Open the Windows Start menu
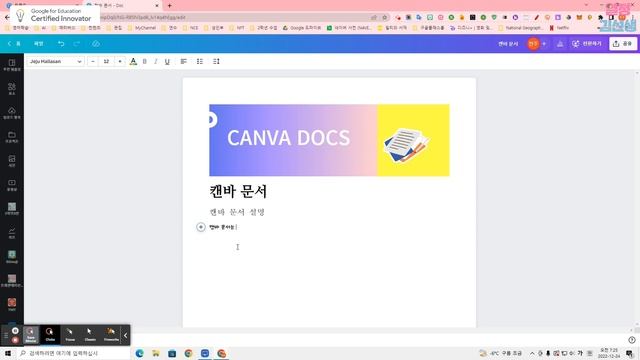Screen dimensions: 640x360 [8, 353]
